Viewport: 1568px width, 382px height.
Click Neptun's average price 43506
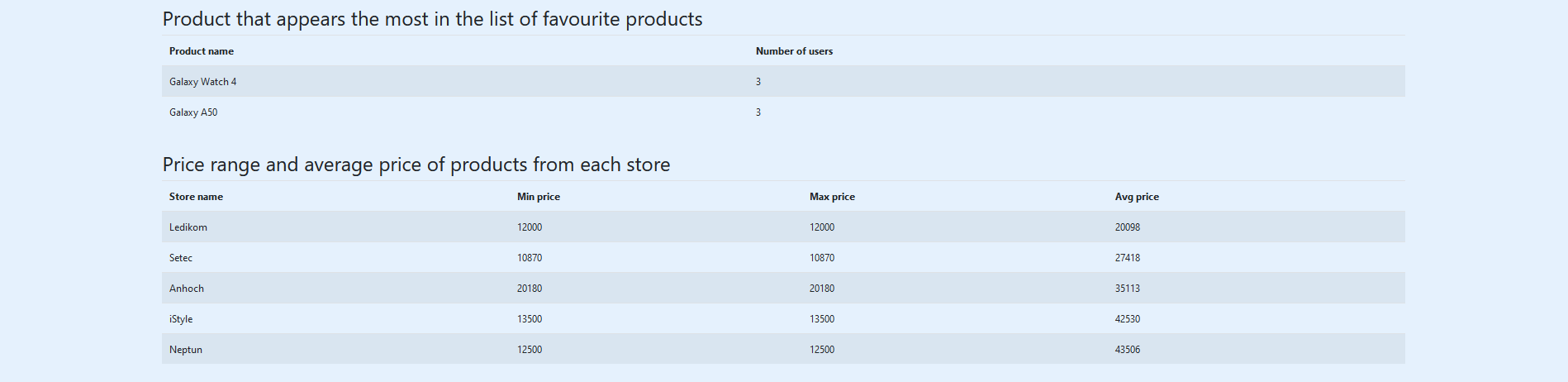tap(1128, 350)
